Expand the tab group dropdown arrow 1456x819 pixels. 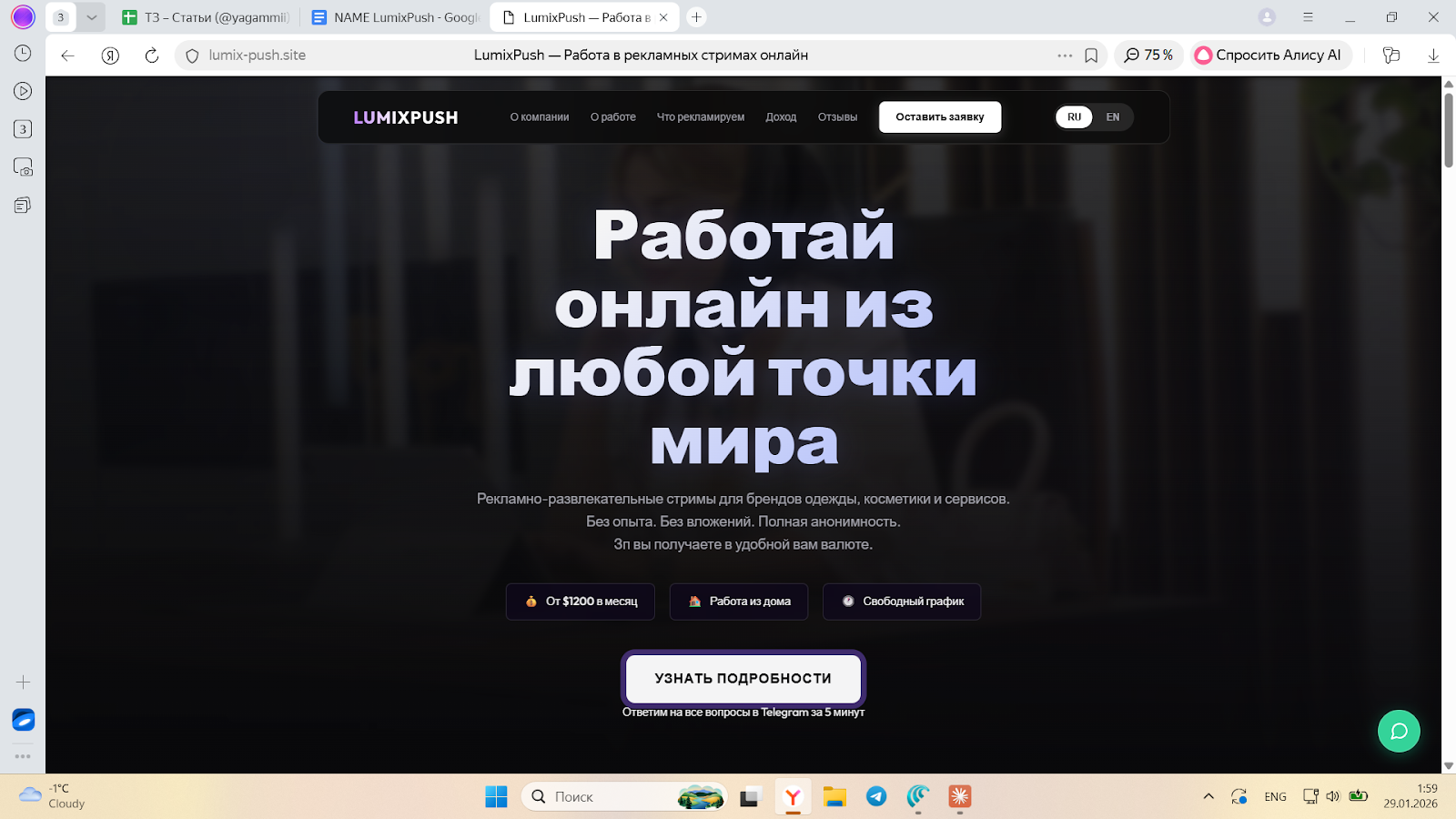92,17
